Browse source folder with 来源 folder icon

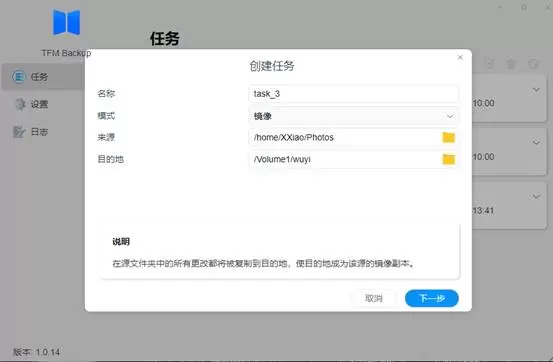pos(449,138)
